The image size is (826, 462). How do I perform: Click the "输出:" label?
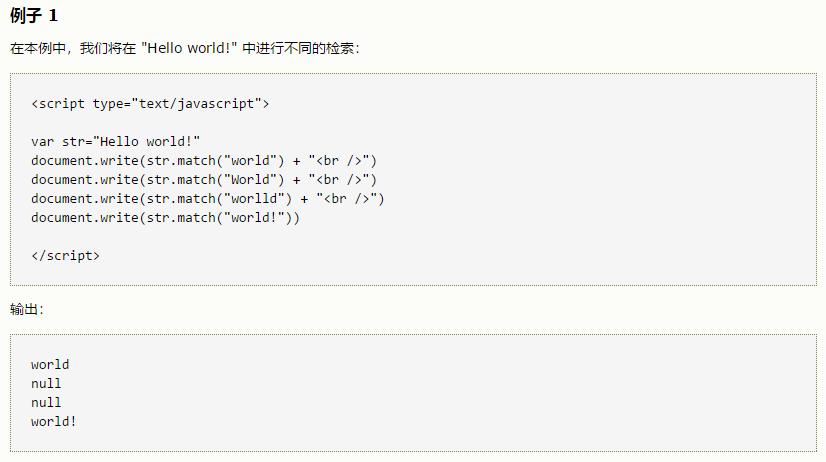coord(27,309)
